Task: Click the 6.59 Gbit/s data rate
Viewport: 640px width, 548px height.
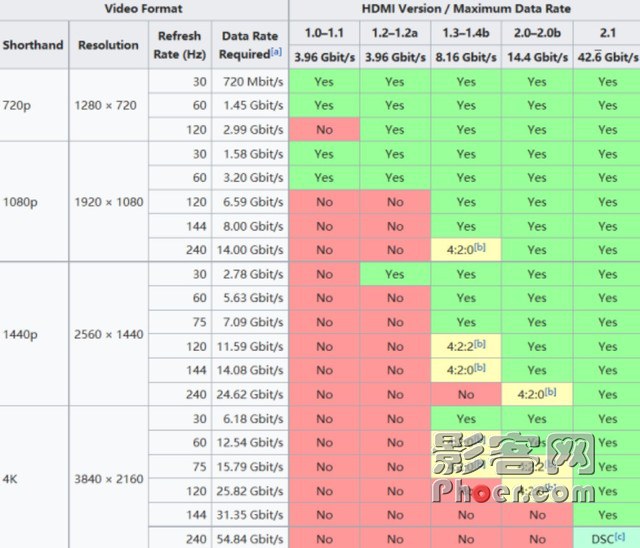Action: [x=253, y=202]
